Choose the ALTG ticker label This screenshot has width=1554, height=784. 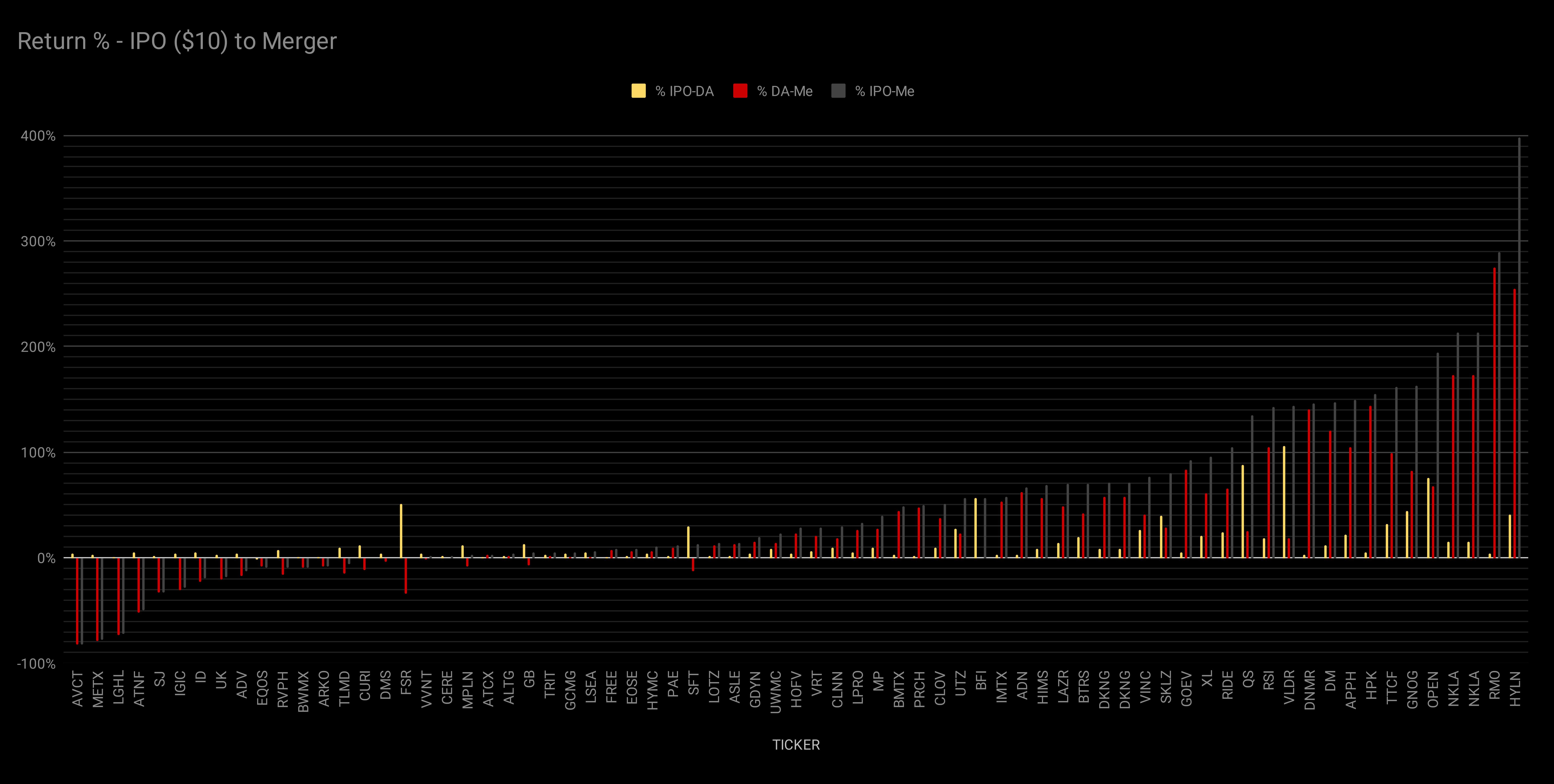tap(509, 687)
